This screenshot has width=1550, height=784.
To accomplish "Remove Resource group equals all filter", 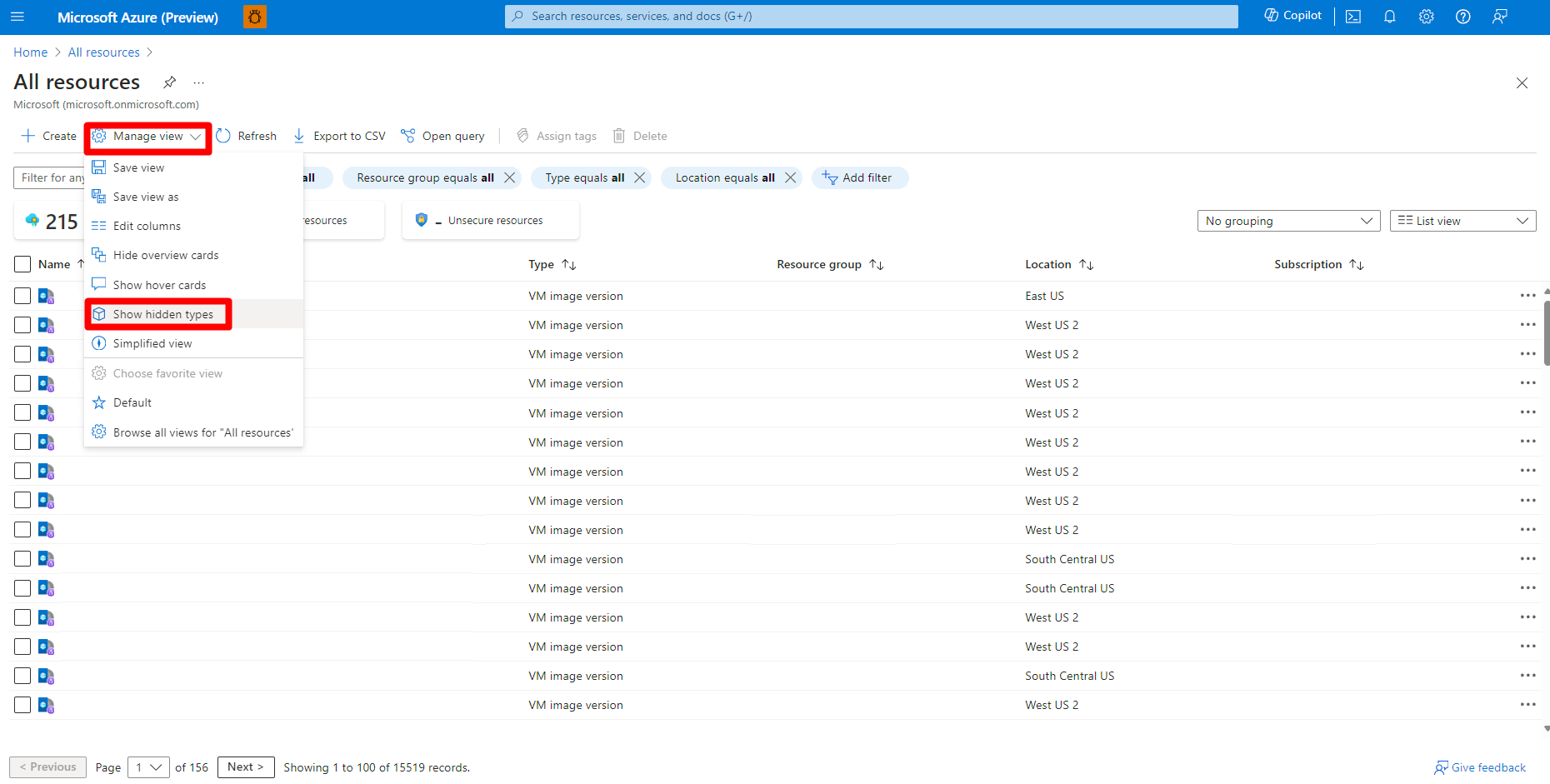I will coord(510,177).
